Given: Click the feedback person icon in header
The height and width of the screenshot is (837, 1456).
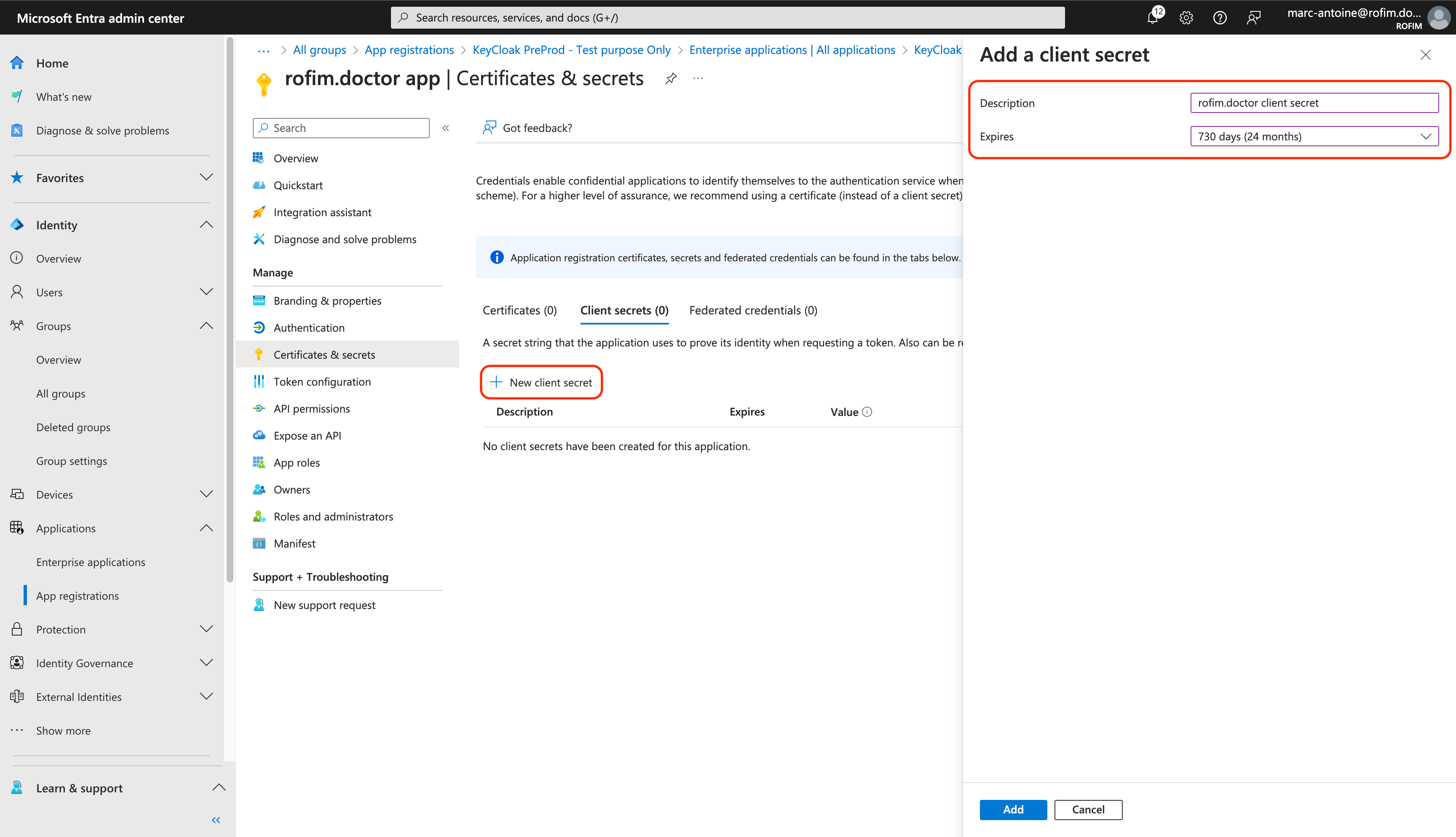Looking at the screenshot, I should tap(1253, 17).
